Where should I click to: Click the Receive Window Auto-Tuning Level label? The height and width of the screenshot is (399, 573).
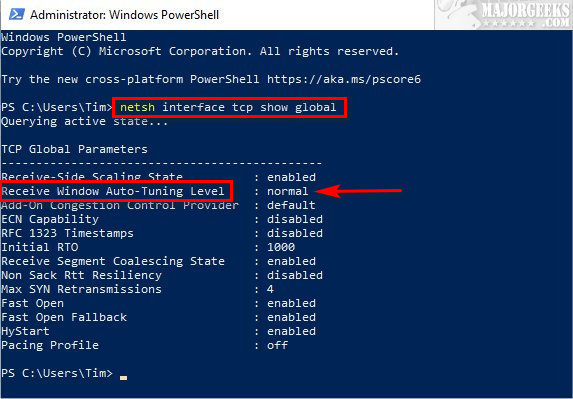[x=113, y=191]
